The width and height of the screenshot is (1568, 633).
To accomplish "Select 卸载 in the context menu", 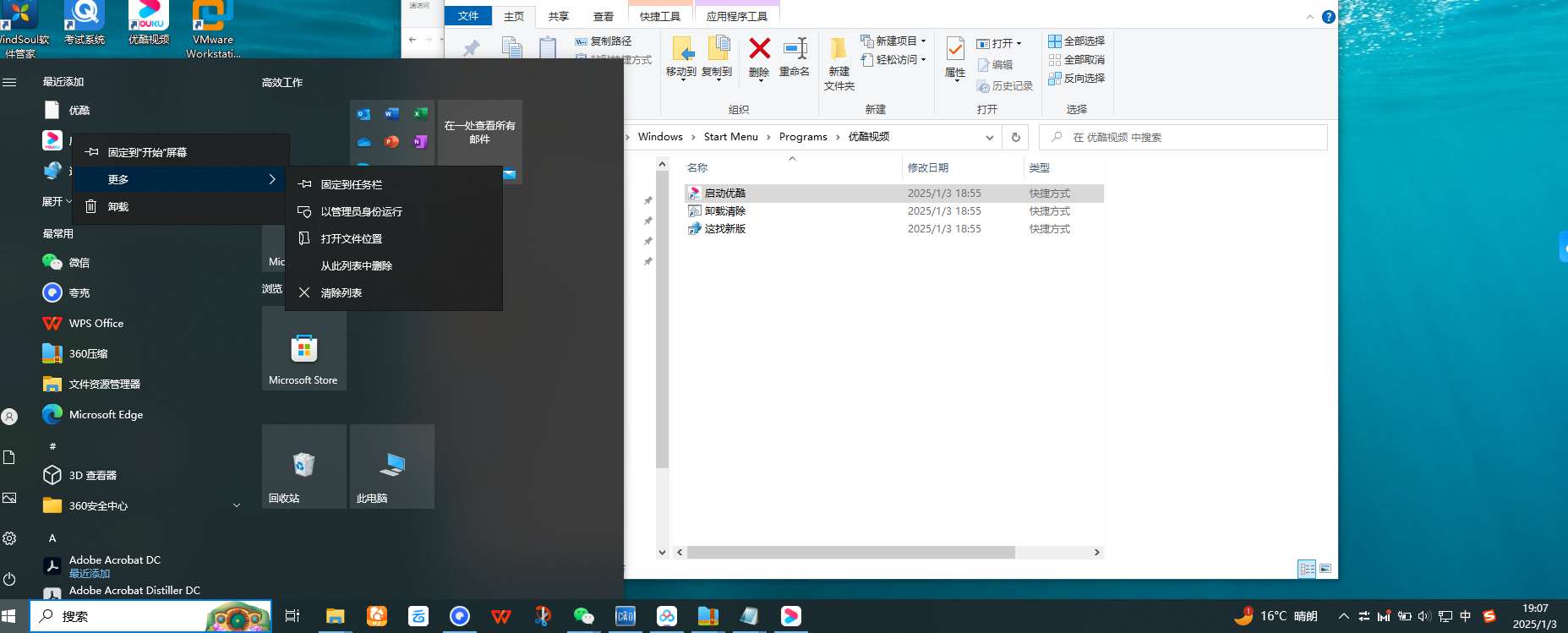I will tap(181, 206).
